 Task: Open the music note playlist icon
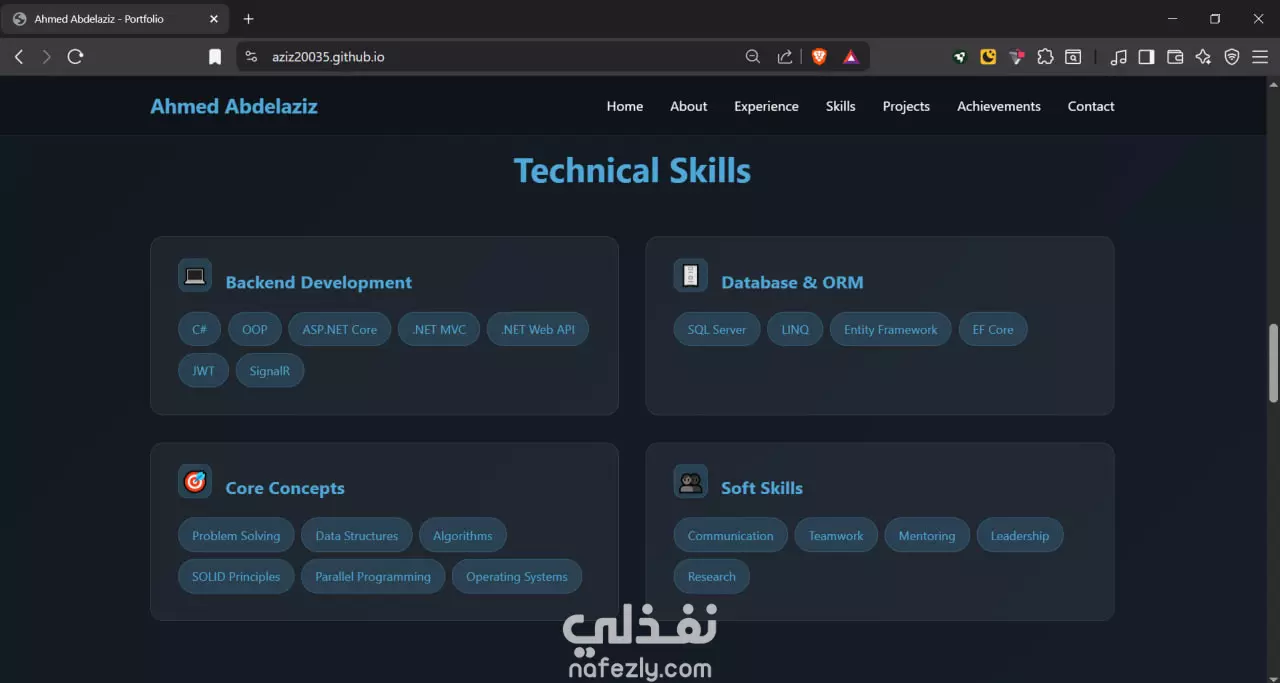[x=1119, y=57]
